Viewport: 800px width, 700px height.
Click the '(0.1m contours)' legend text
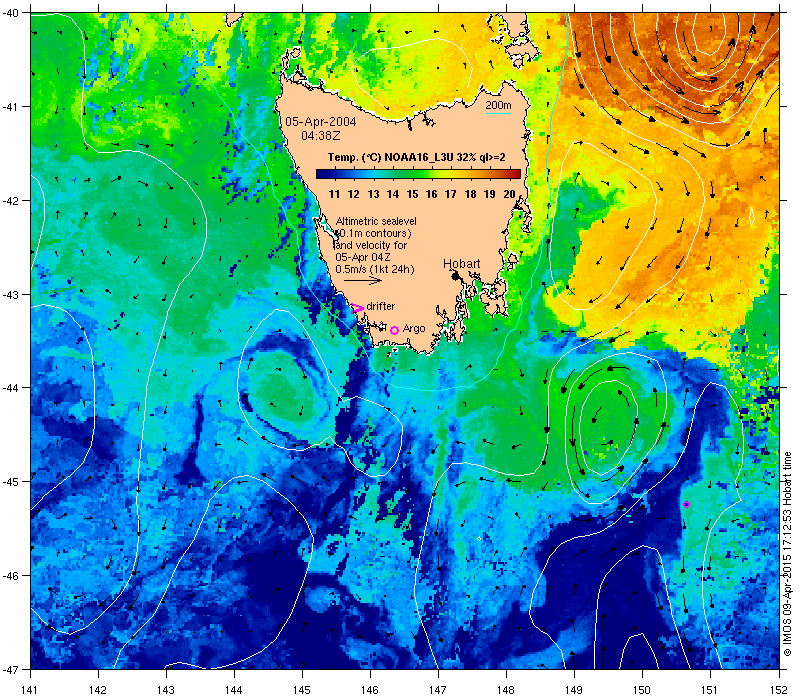click(373, 233)
